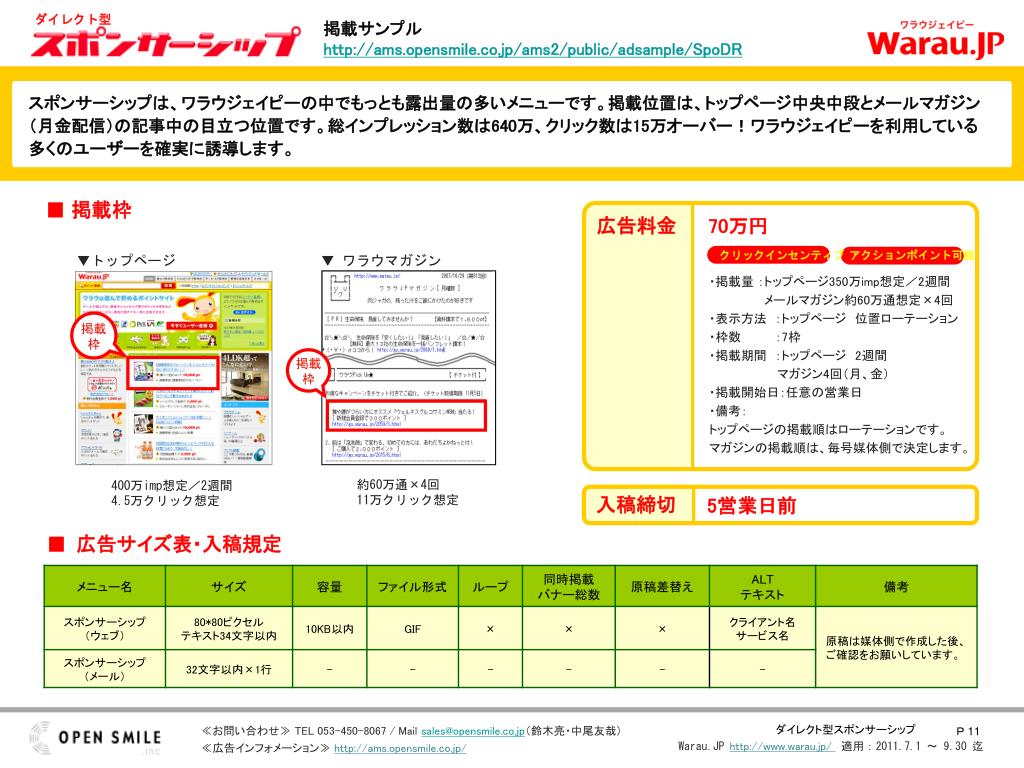This screenshot has height=768, width=1024.
Task: Select the 入稿締切 label
Action: click(x=636, y=505)
